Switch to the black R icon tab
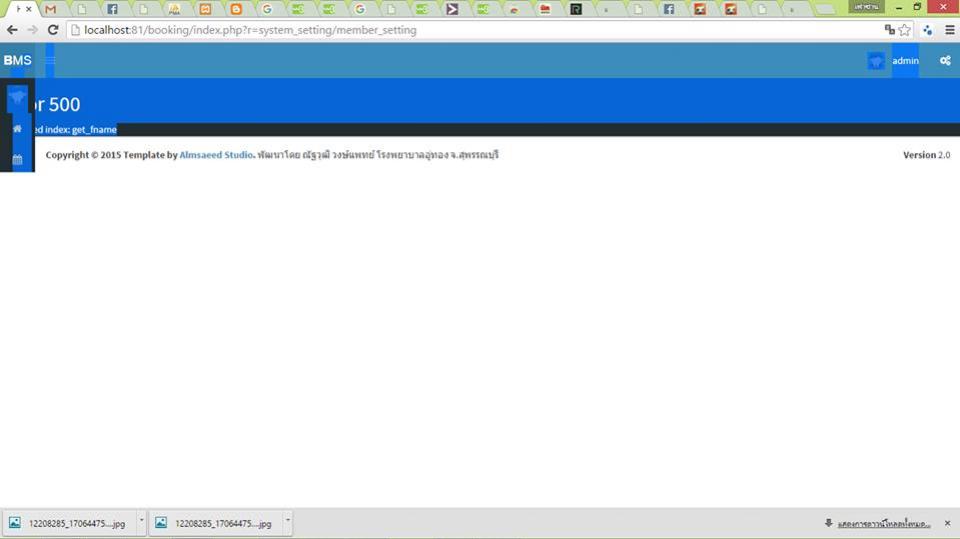960x539 pixels. point(576,9)
